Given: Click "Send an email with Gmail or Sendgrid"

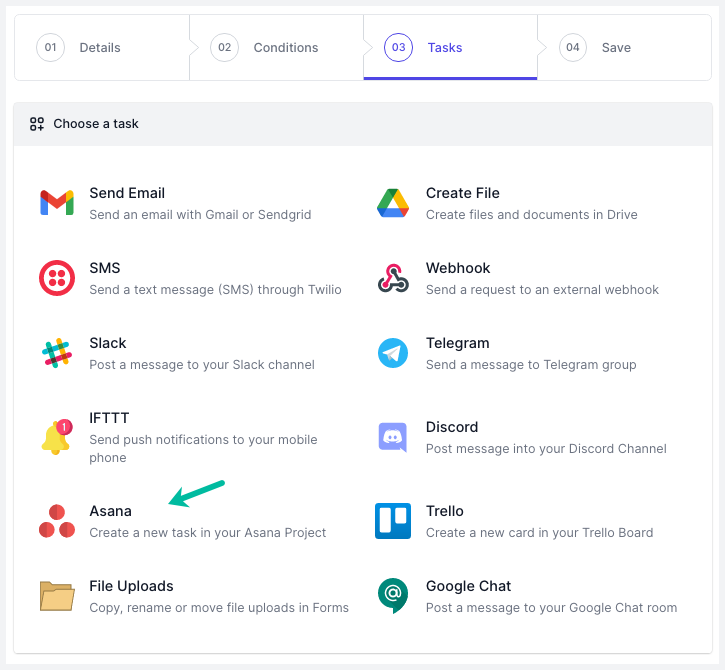Looking at the screenshot, I should coord(200,215).
